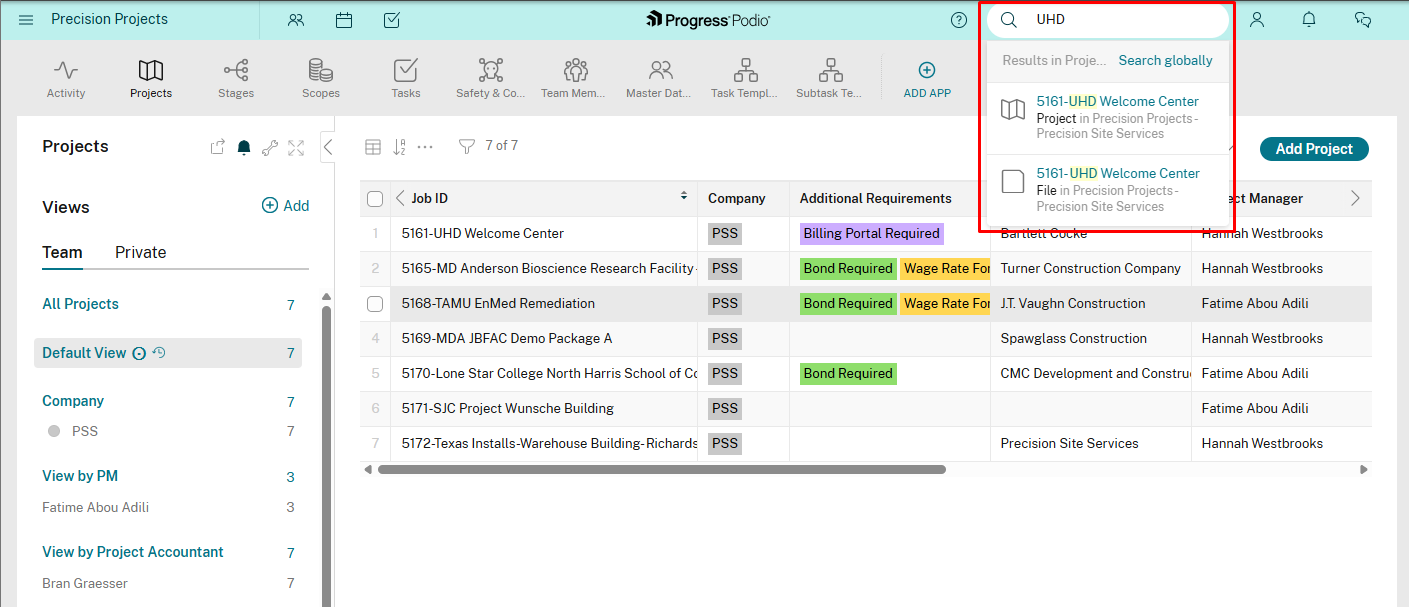Click the Search globally link

coord(1165,60)
